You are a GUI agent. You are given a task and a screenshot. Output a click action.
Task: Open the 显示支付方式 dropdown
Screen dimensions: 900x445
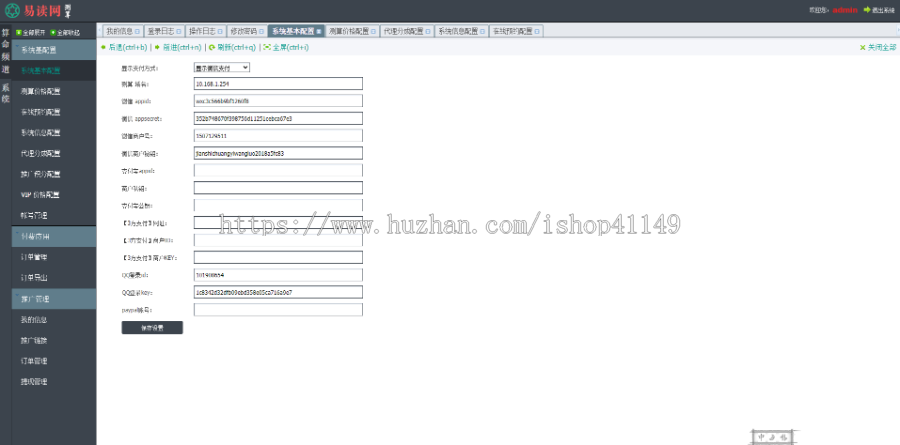pos(222,68)
